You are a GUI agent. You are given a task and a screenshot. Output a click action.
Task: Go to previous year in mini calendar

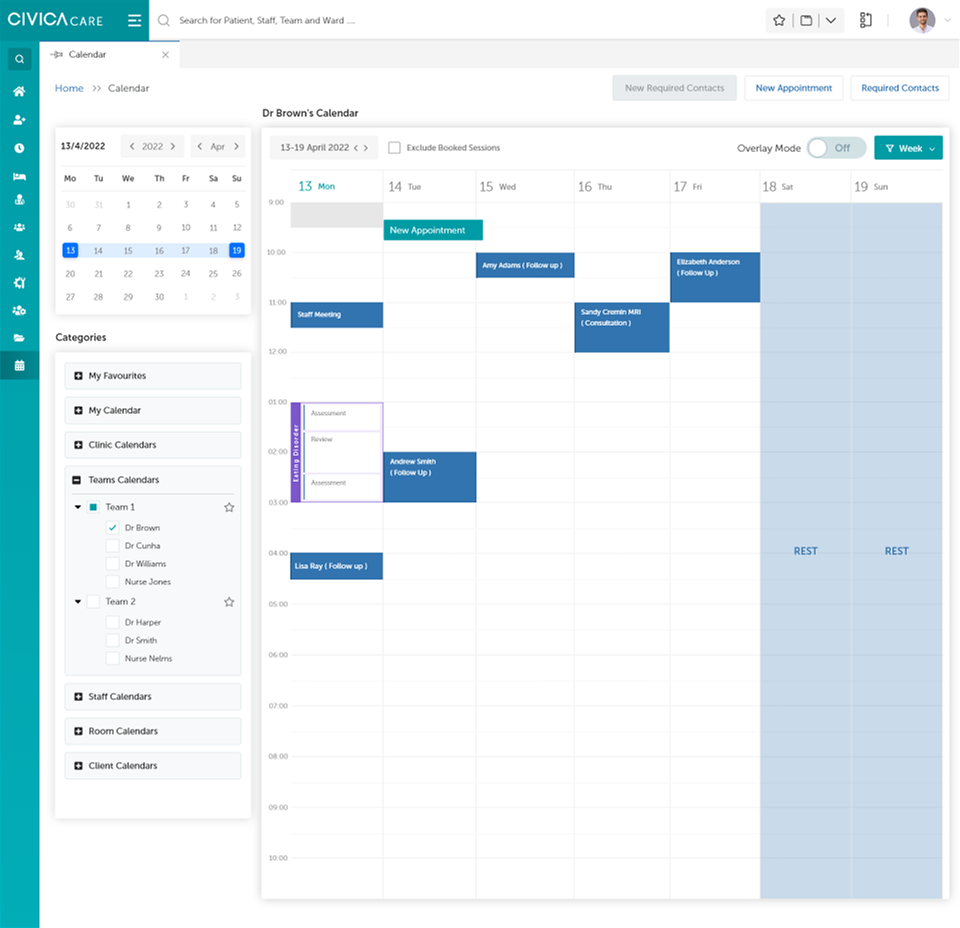(x=132, y=146)
